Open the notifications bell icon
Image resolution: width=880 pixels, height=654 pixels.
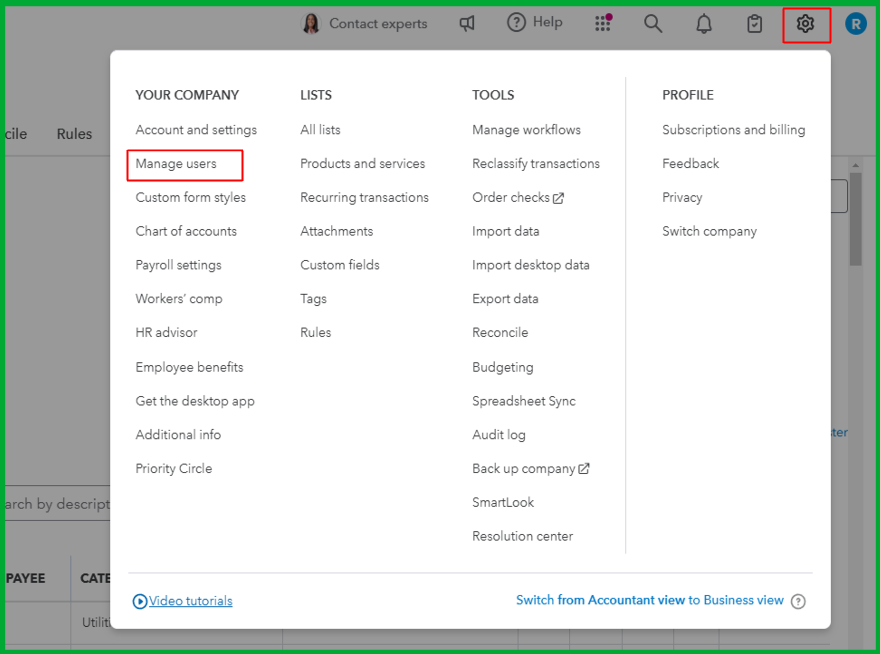tap(704, 23)
